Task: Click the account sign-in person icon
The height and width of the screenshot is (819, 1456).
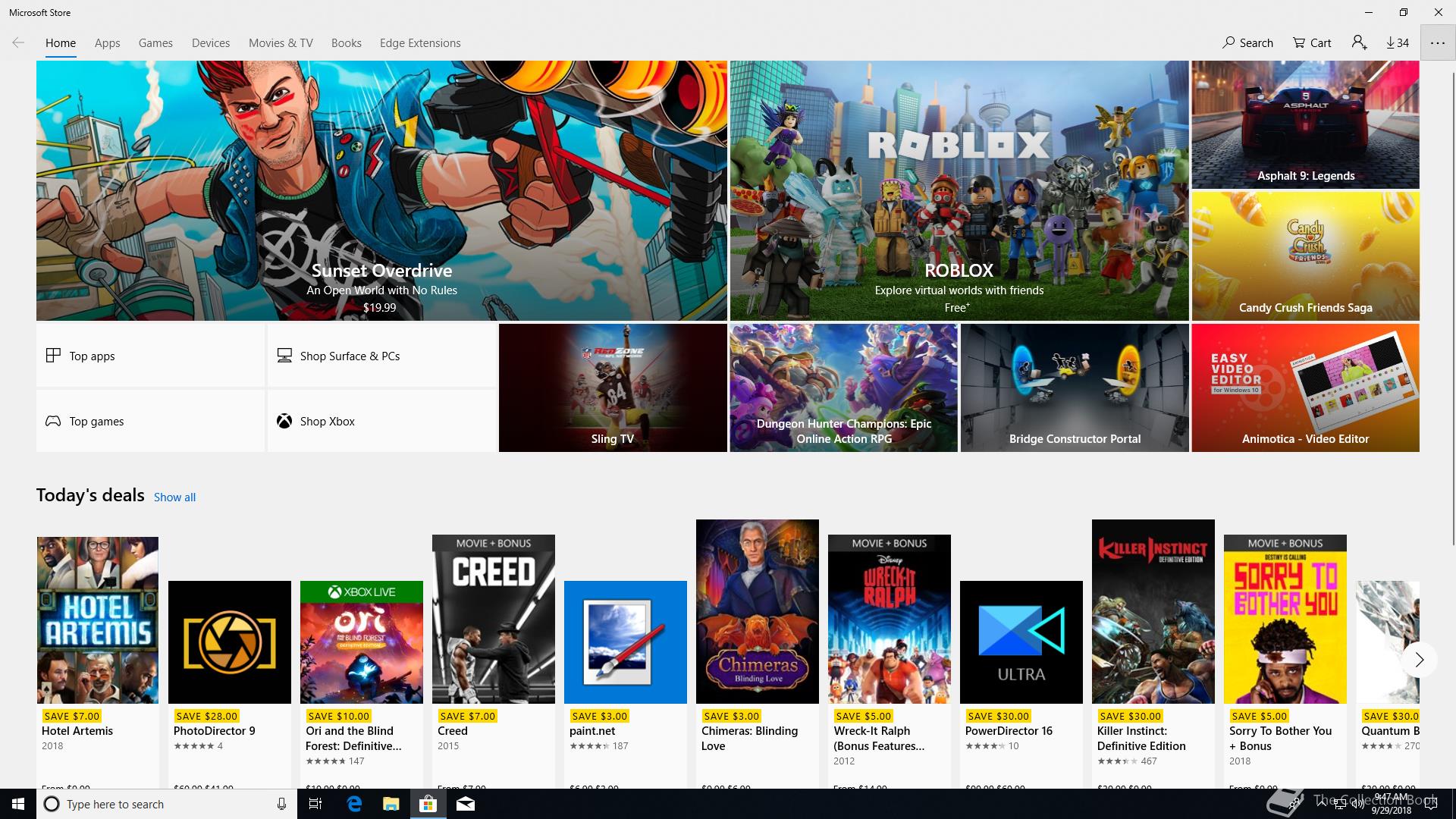Action: tap(1359, 42)
